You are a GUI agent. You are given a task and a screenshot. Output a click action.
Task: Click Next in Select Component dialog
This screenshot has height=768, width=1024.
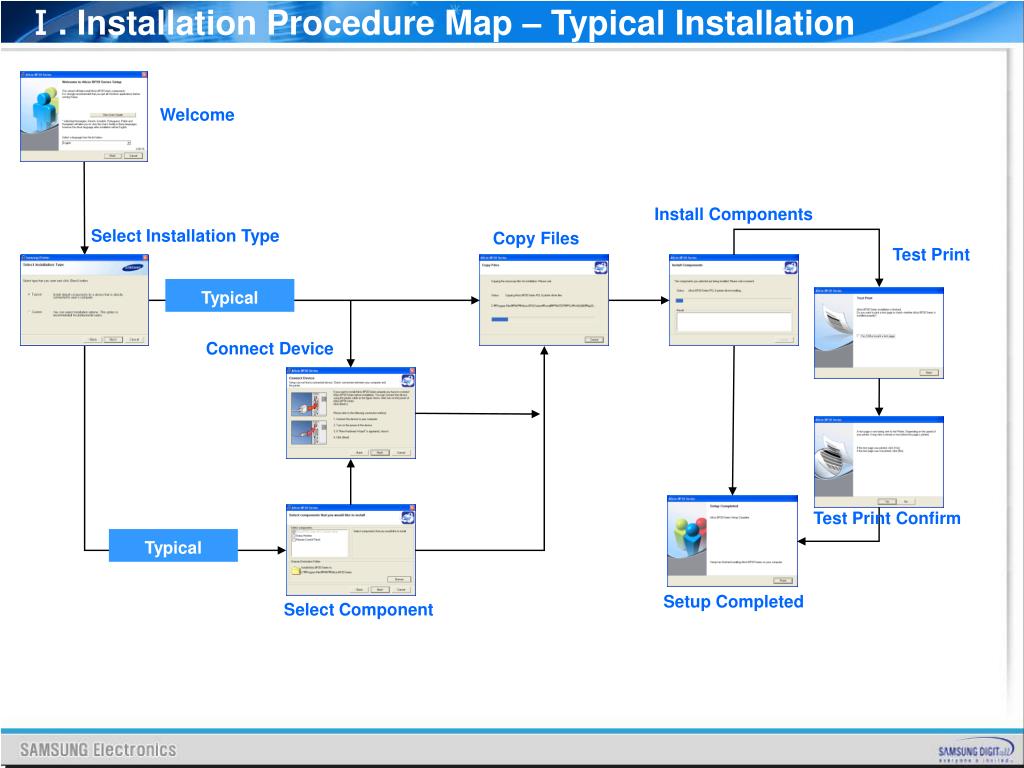pos(379,590)
